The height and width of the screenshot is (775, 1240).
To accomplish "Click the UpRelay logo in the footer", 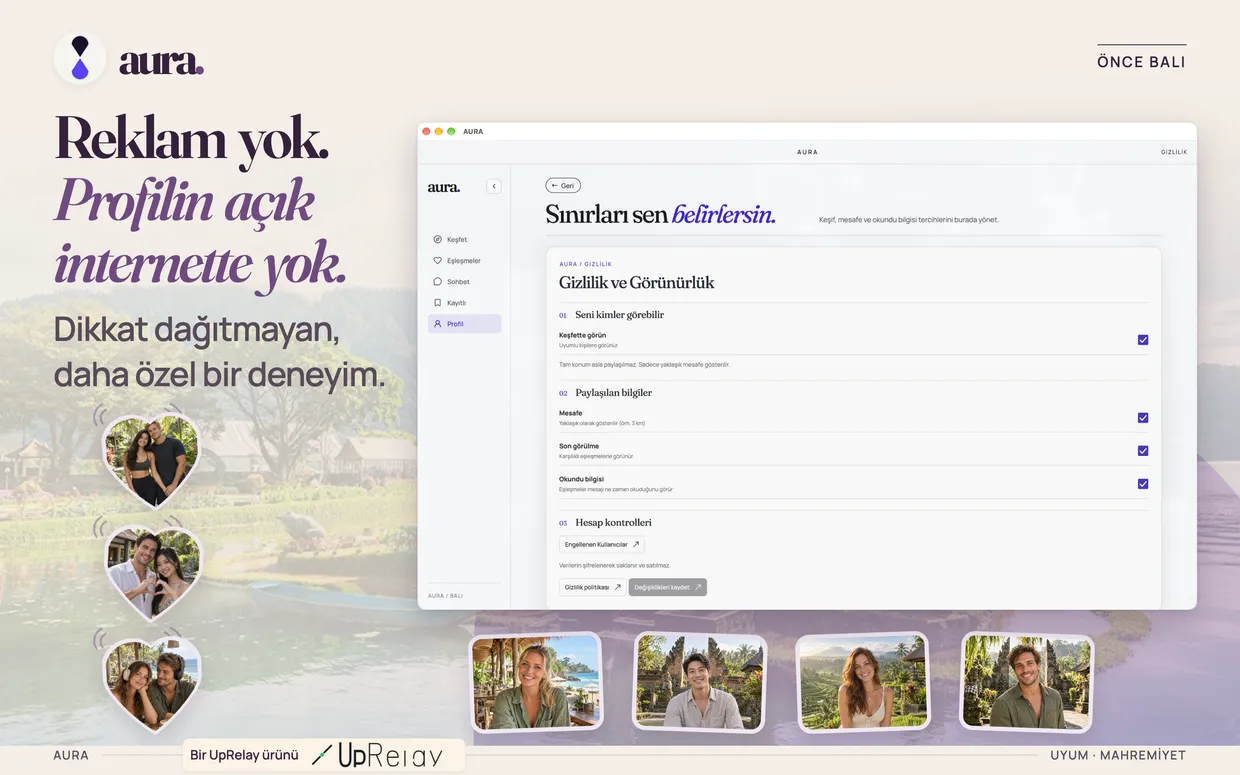I will 377,756.
